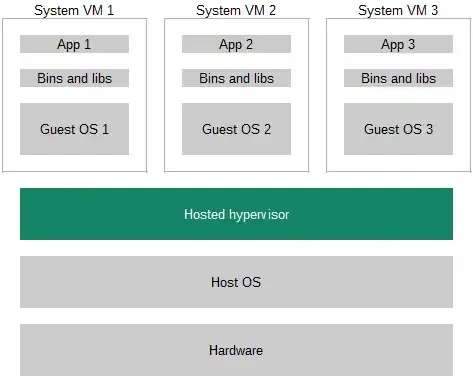Screen dimensions: 473x378
Task: Click the App 1 box
Action: click(x=74, y=44)
